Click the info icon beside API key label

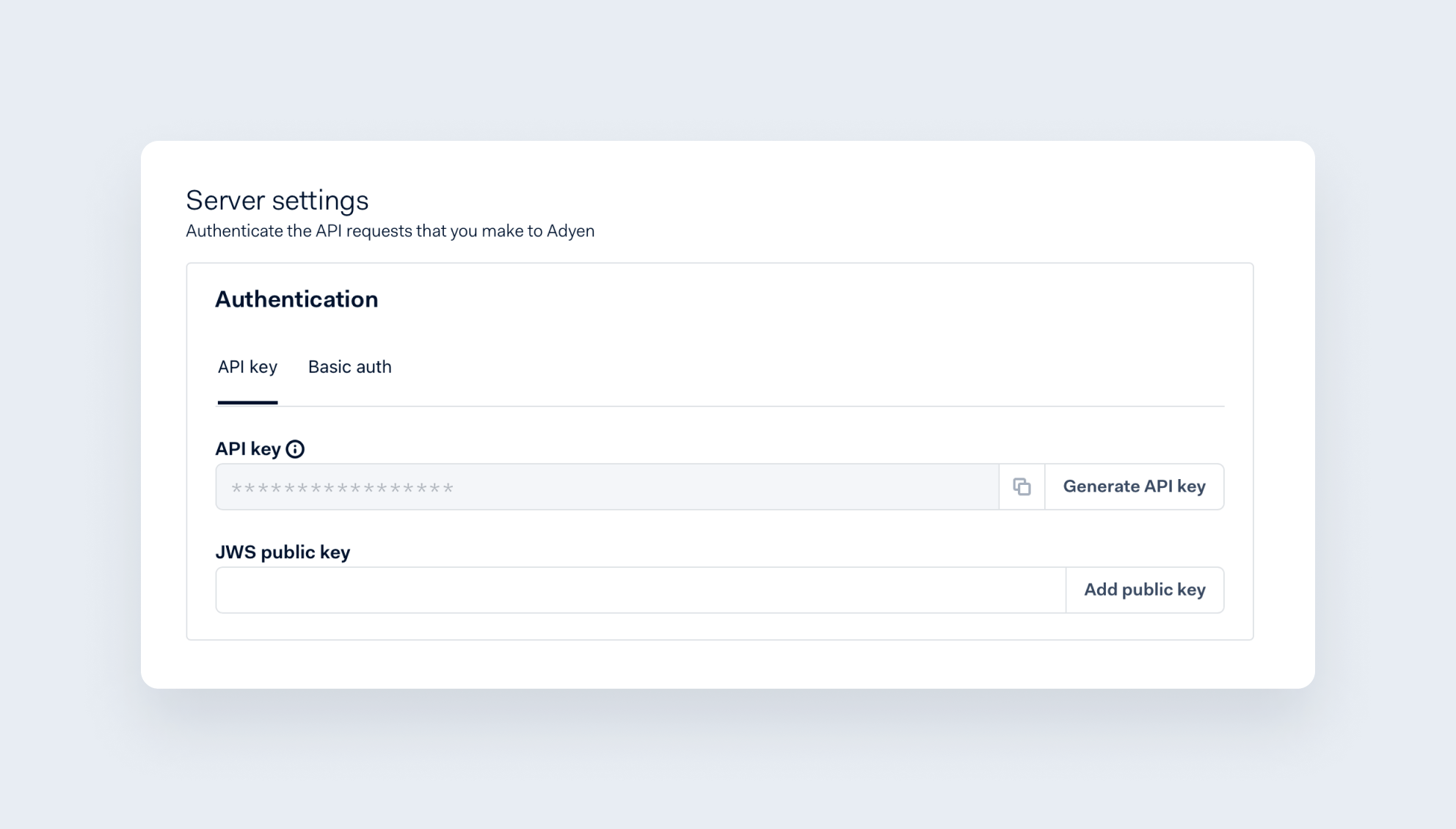pos(295,449)
